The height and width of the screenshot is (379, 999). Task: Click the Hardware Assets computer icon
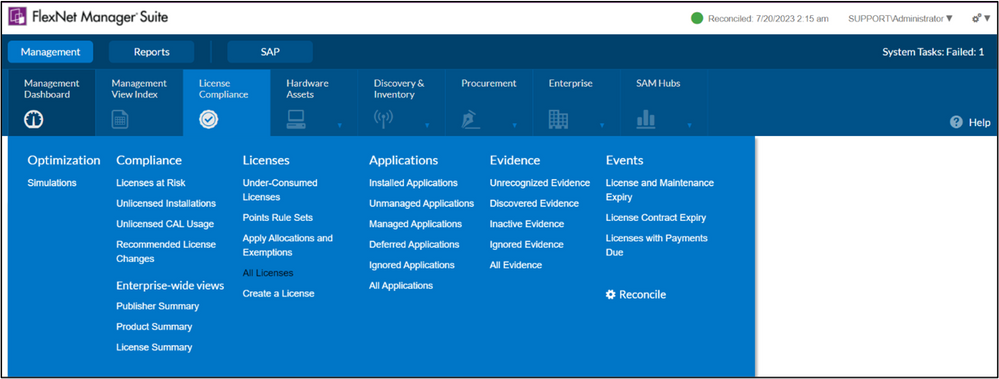coord(296,120)
